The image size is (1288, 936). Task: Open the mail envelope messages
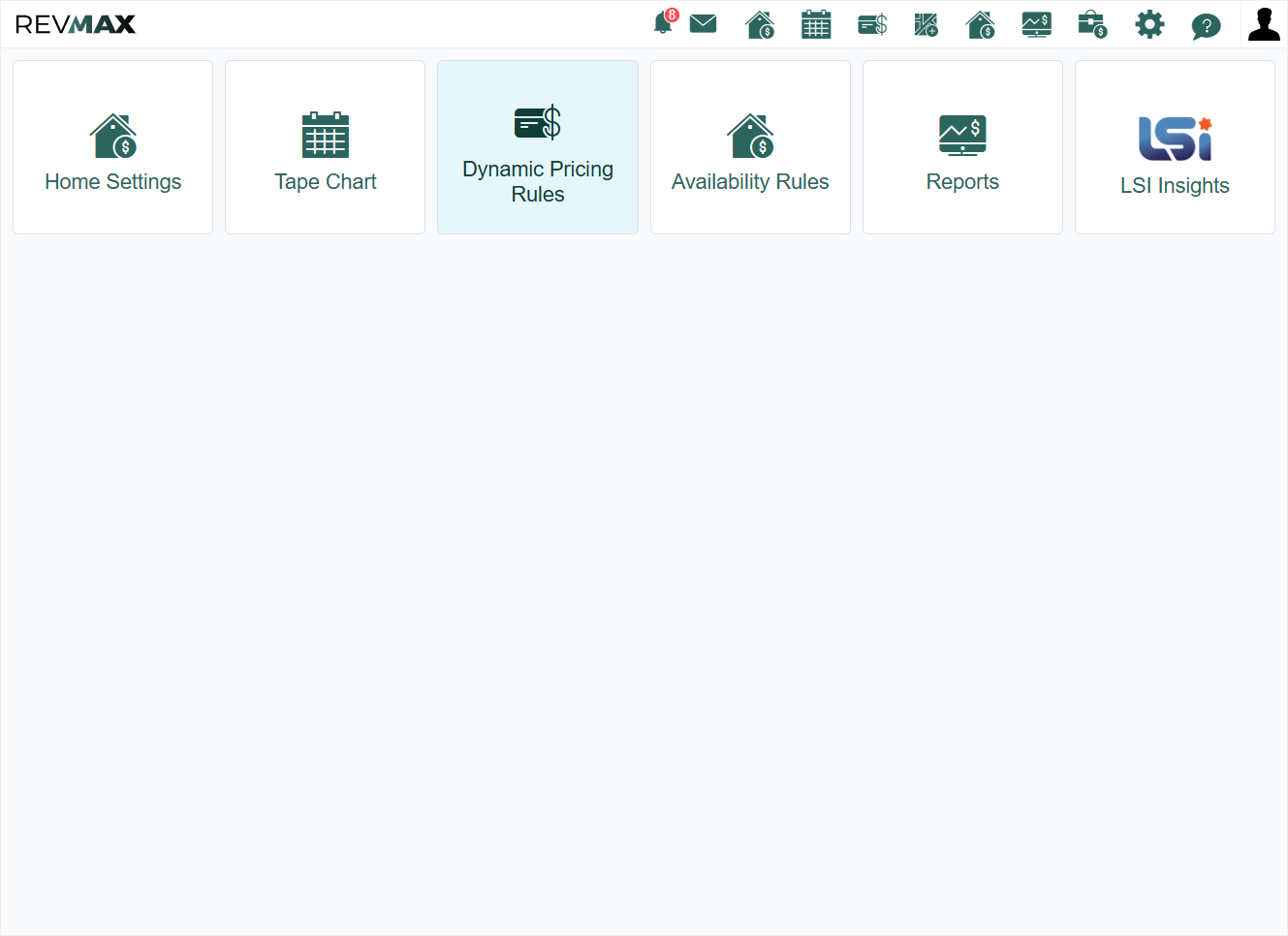703,23
